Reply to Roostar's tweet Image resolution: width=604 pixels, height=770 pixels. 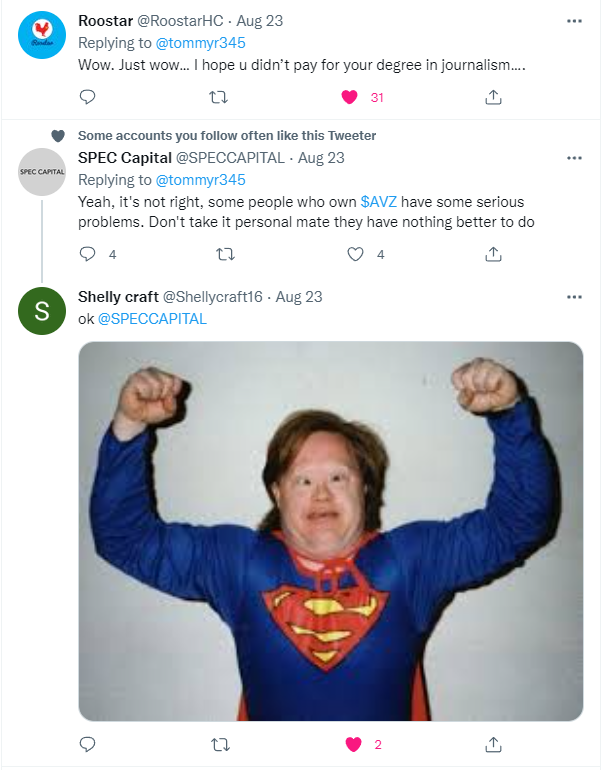point(87,97)
